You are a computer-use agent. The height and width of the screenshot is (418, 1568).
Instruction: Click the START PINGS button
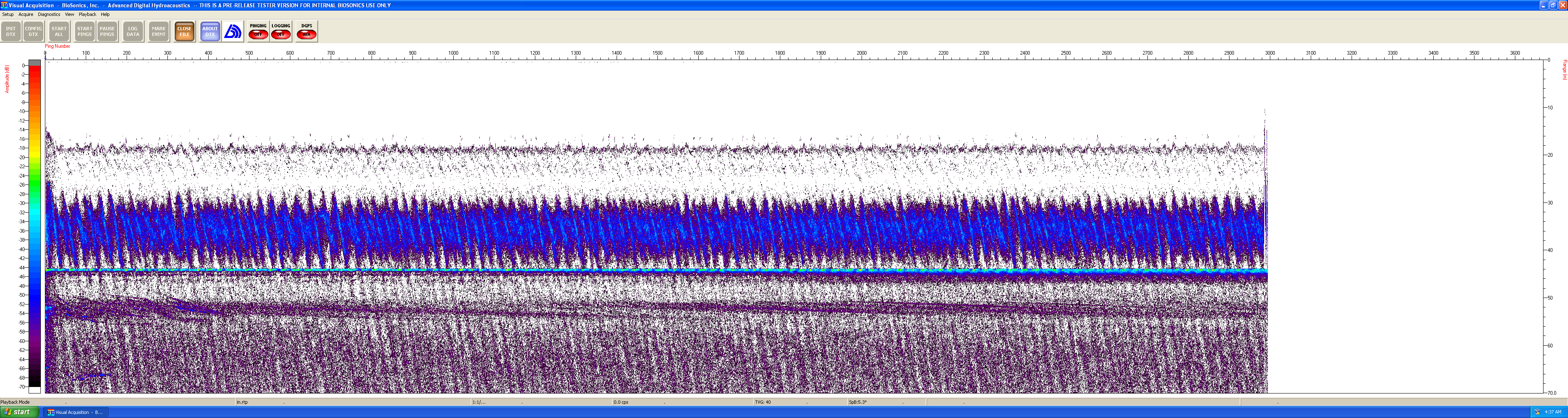click(x=85, y=32)
